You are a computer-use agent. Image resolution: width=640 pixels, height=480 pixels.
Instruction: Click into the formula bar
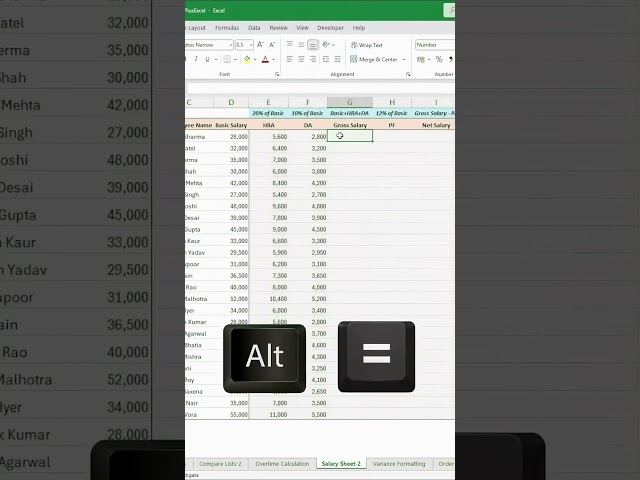[320, 87]
